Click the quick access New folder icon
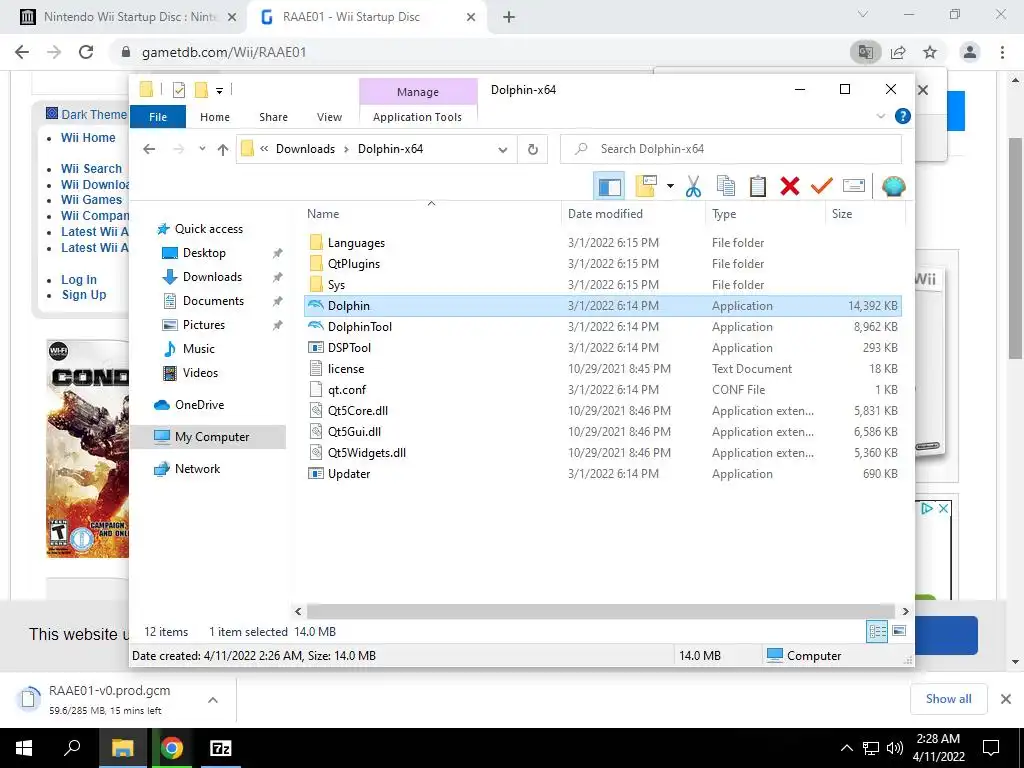This screenshot has height=768, width=1024. pyautogui.click(x=202, y=89)
